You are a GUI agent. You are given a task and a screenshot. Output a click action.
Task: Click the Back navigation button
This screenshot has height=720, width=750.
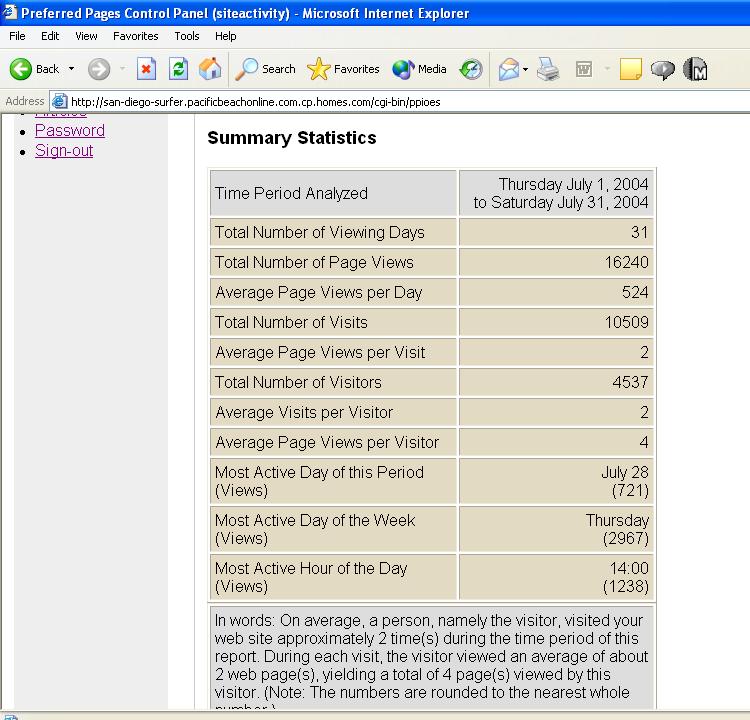click(35, 69)
